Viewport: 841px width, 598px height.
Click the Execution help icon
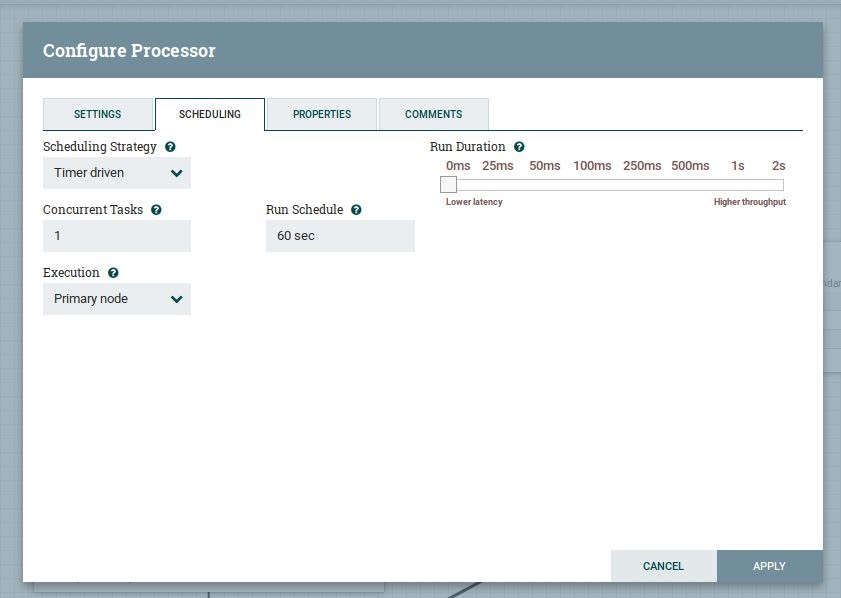click(x=113, y=273)
